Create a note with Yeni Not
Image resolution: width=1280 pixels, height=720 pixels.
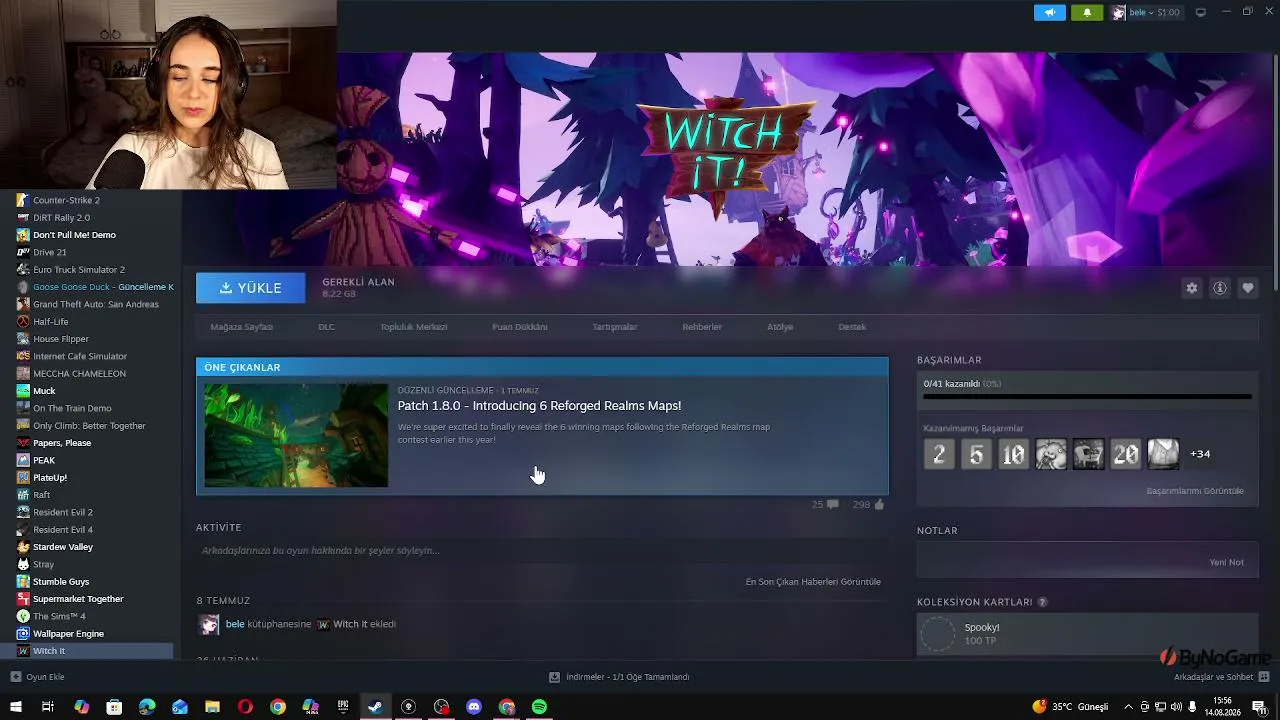click(1227, 562)
